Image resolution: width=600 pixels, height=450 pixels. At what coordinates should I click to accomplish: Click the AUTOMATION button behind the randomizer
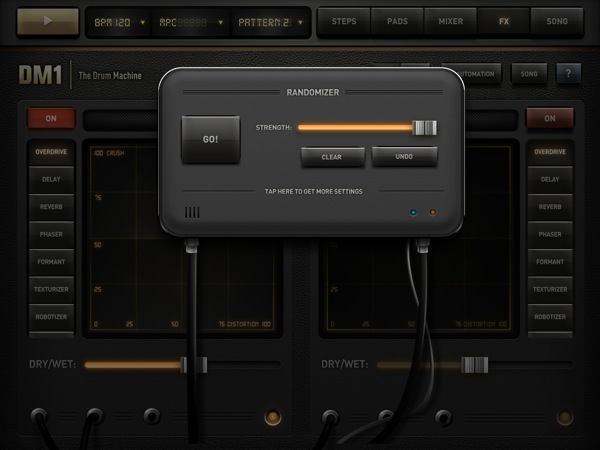coord(480,74)
